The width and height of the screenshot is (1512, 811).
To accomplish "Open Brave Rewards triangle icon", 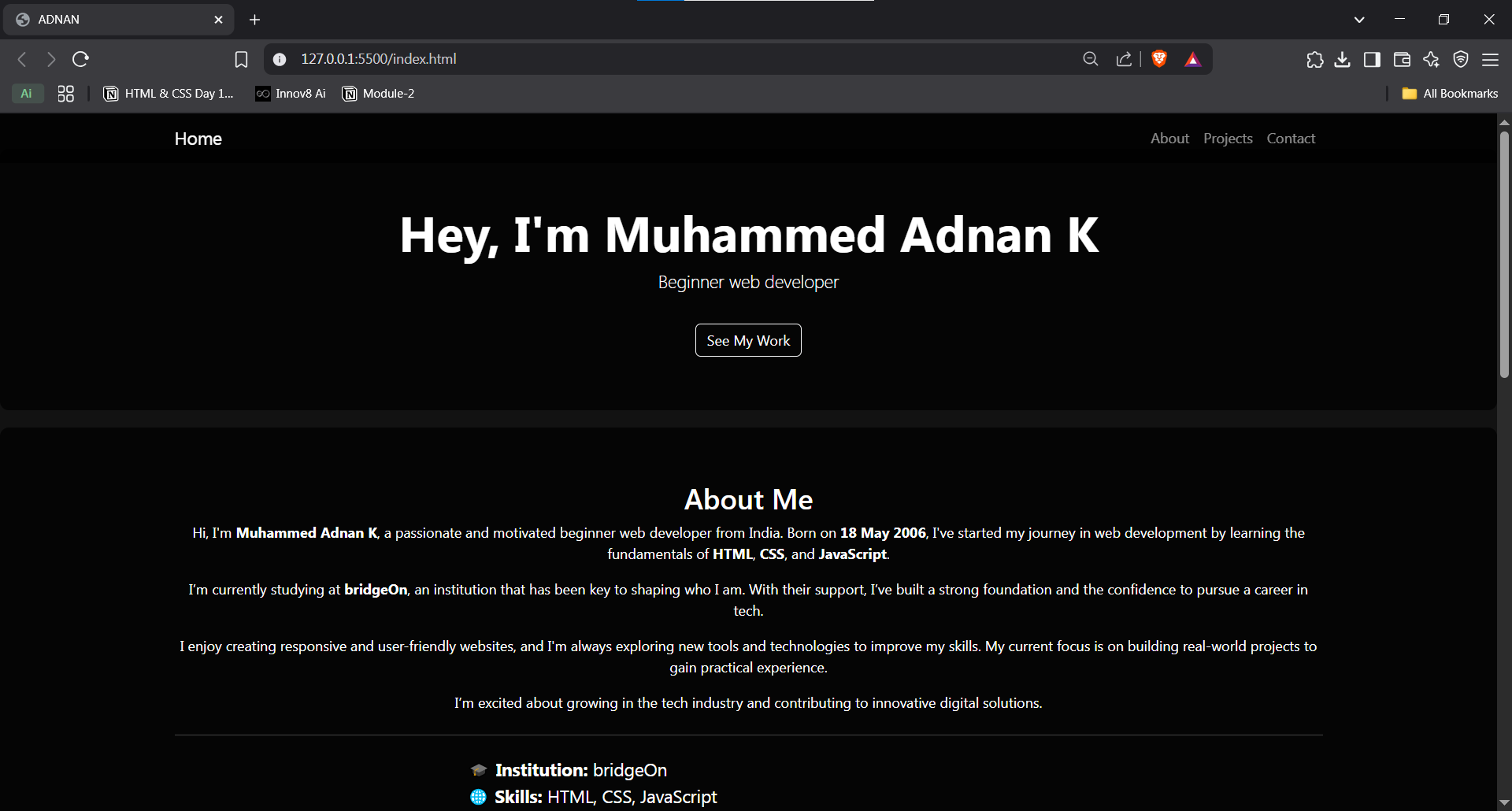I will click(1193, 59).
